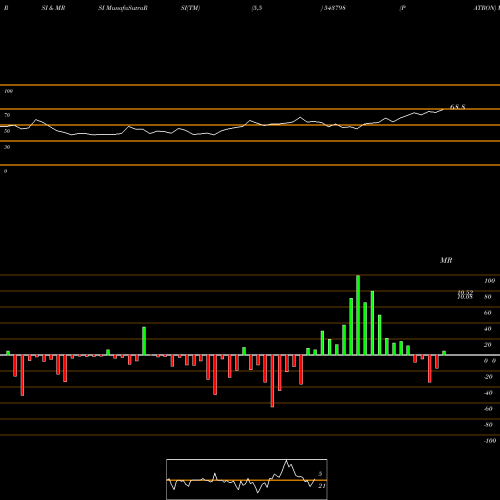Click the 60 label on MR axis
Image resolution: width=500 pixels, height=500 pixels.
coord(488,313)
